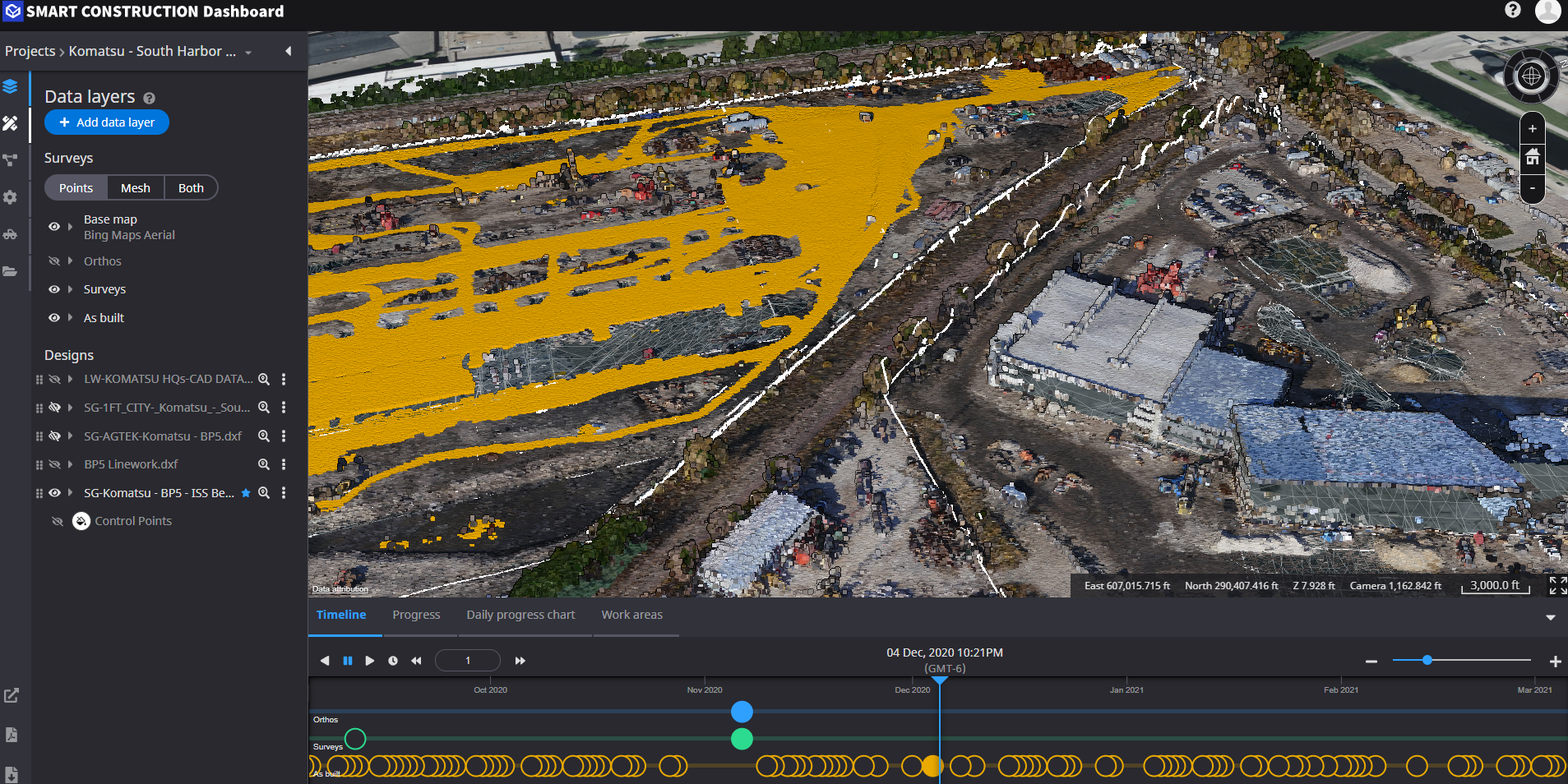The image size is (1568, 784).
Task: Open the Data layers panel icon
Action: pyautogui.click(x=12, y=85)
